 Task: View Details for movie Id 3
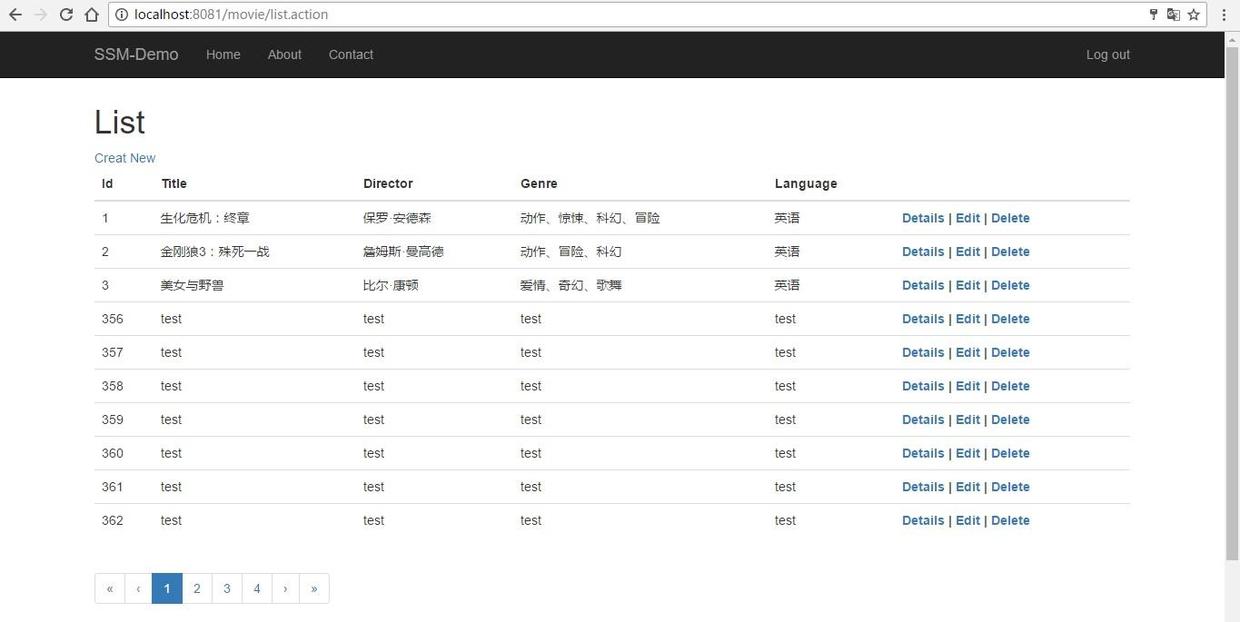pyautogui.click(x=923, y=285)
